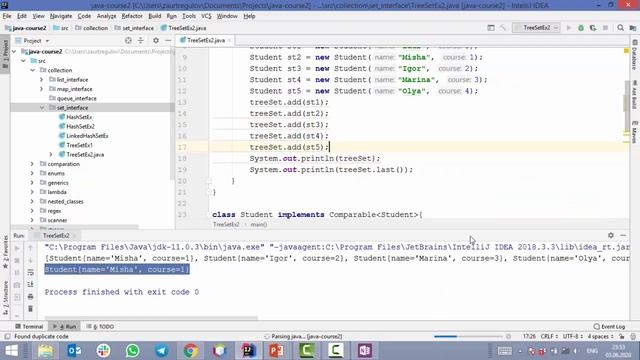Open the TODO tool window

click(100, 327)
